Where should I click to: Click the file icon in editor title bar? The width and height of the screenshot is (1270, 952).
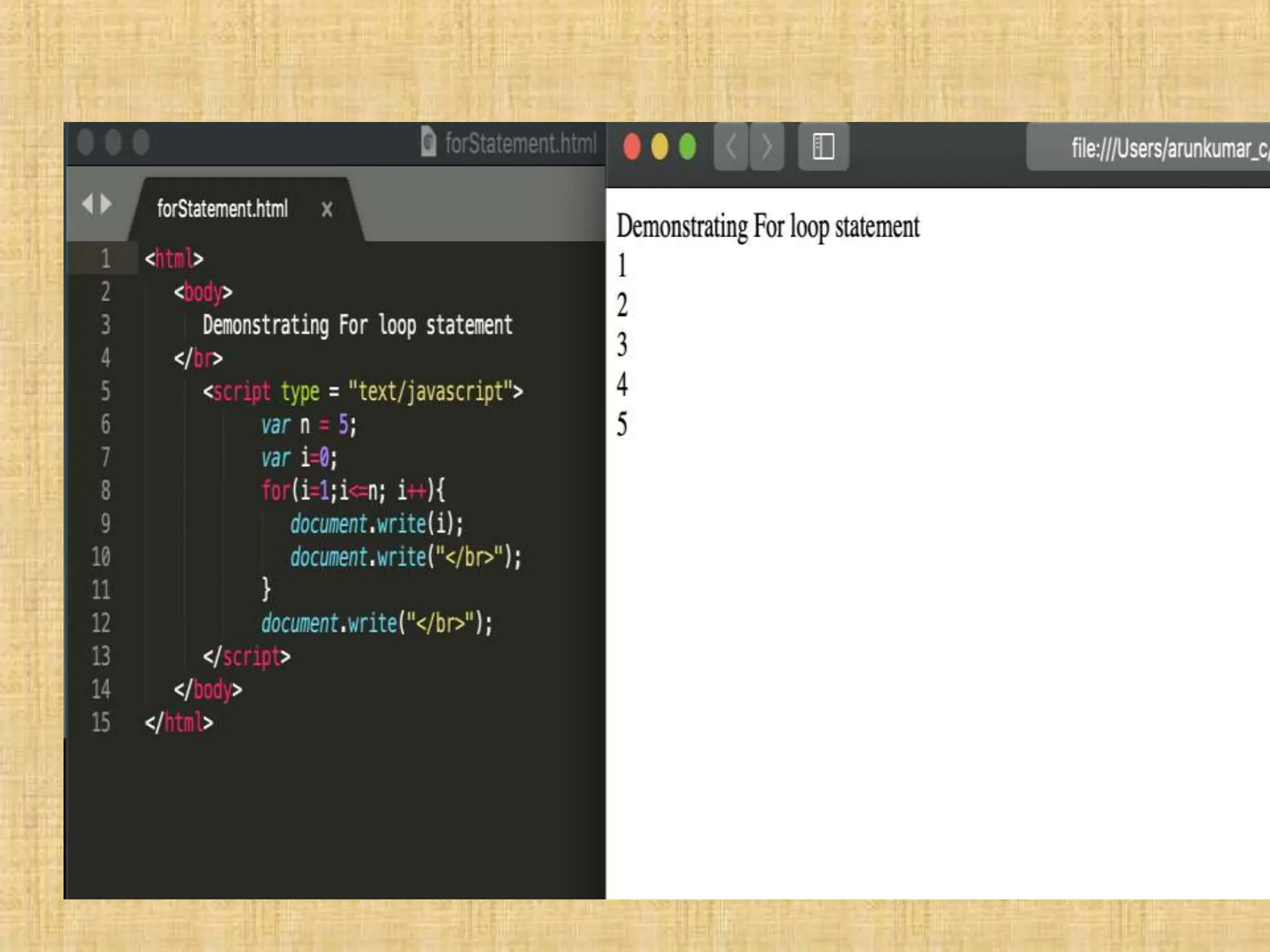click(x=428, y=142)
